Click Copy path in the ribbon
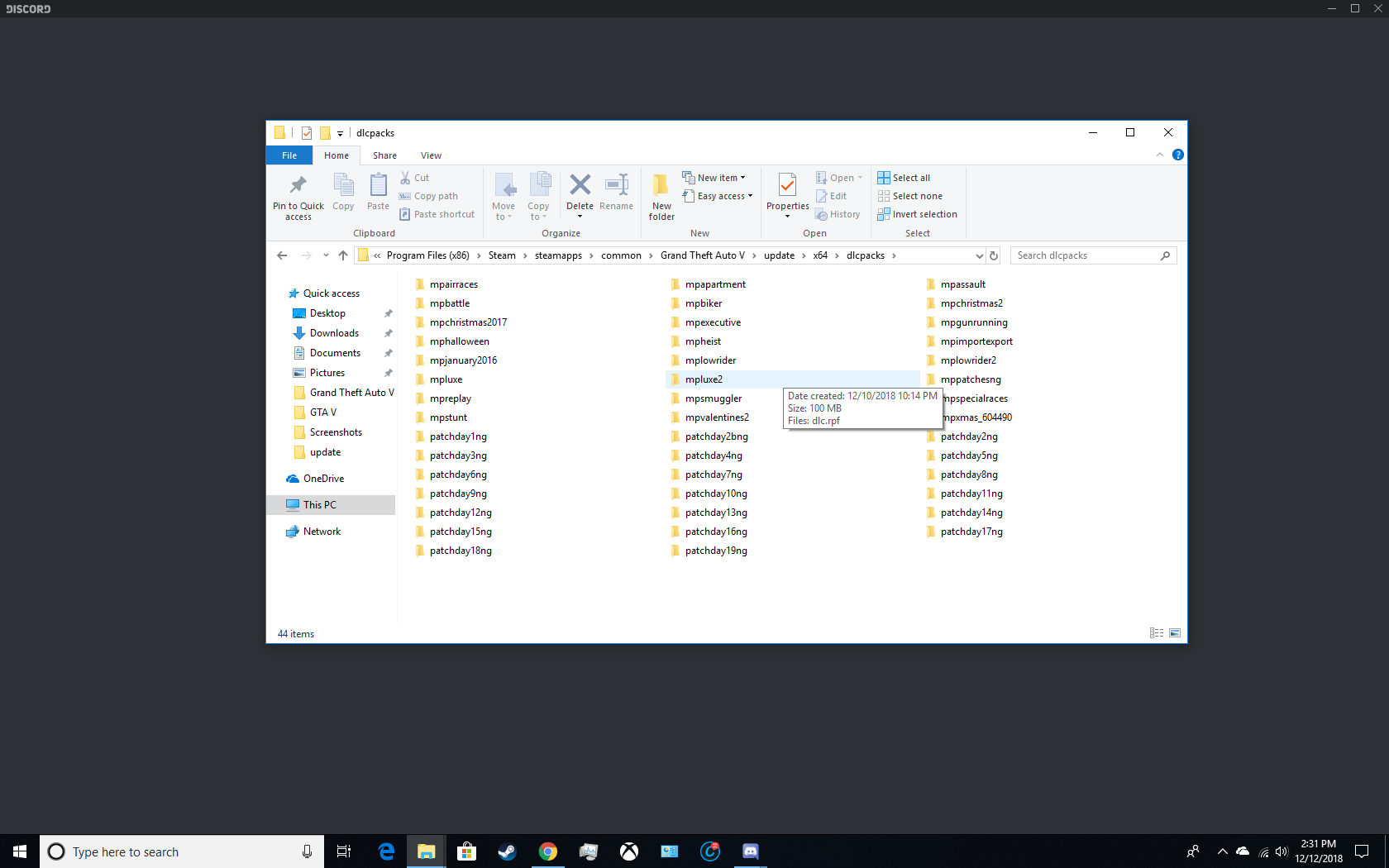Image resolution: width=1389 pixels, height=868 pixels. [x=428, y=196]
